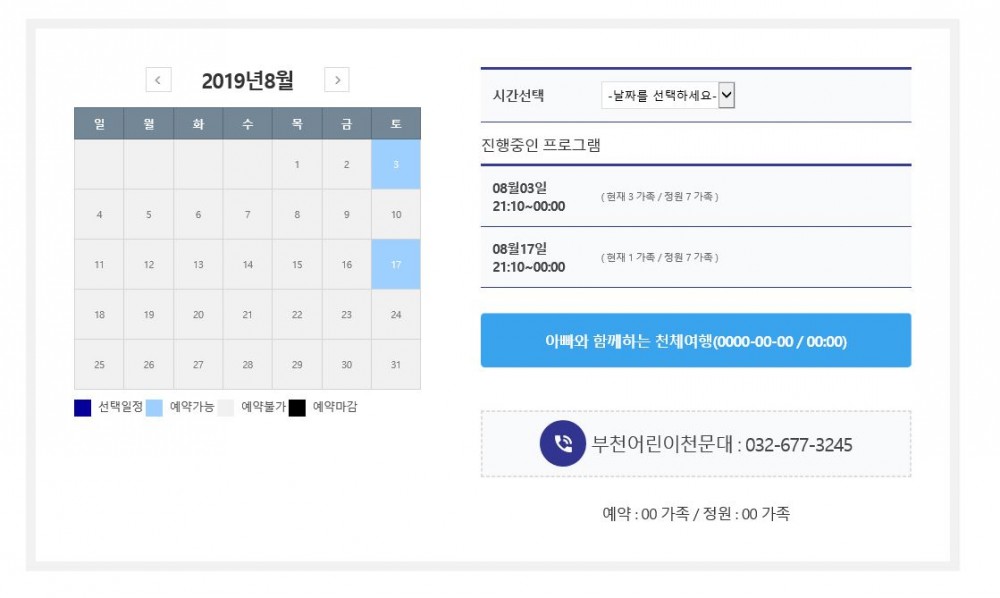Open the month navigation with the right chevron
1000x598 pixels.
tap(338, 79)
